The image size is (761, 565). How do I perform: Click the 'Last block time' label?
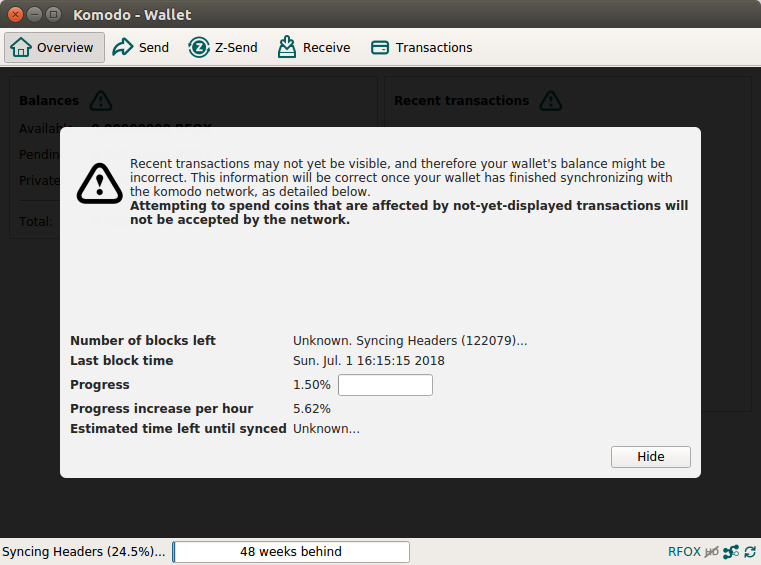click(x=122, y=361)
